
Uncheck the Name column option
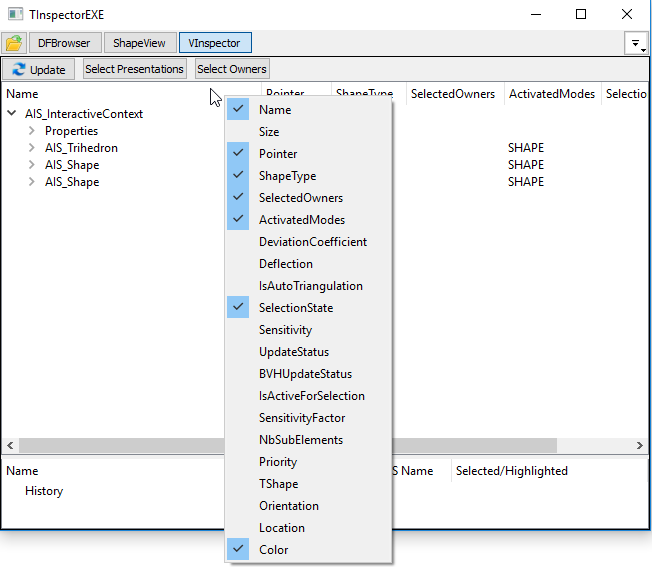click(x=275, y=110)
